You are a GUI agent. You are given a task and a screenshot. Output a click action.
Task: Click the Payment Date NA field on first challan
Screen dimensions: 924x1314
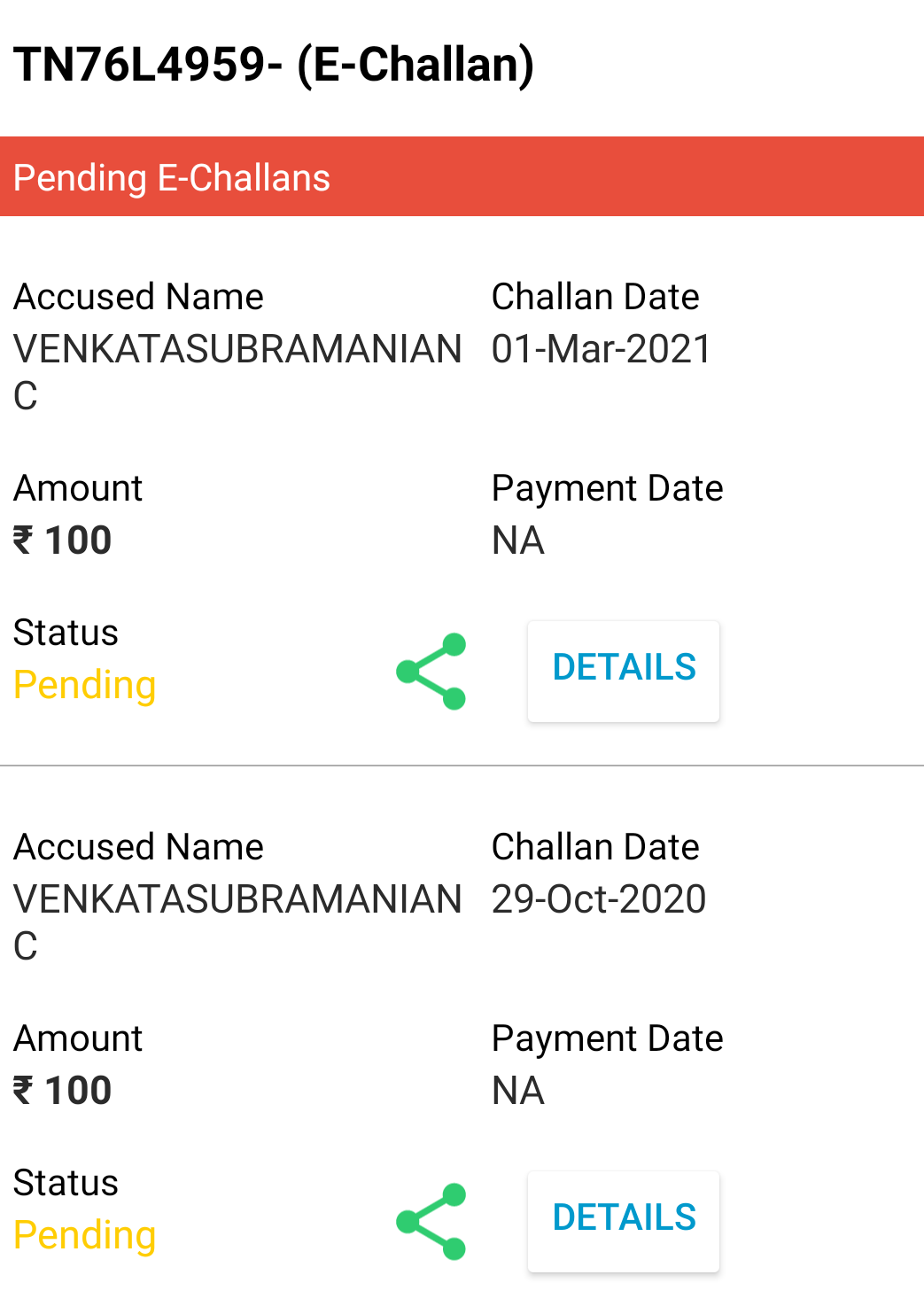[x=517, y=540]
